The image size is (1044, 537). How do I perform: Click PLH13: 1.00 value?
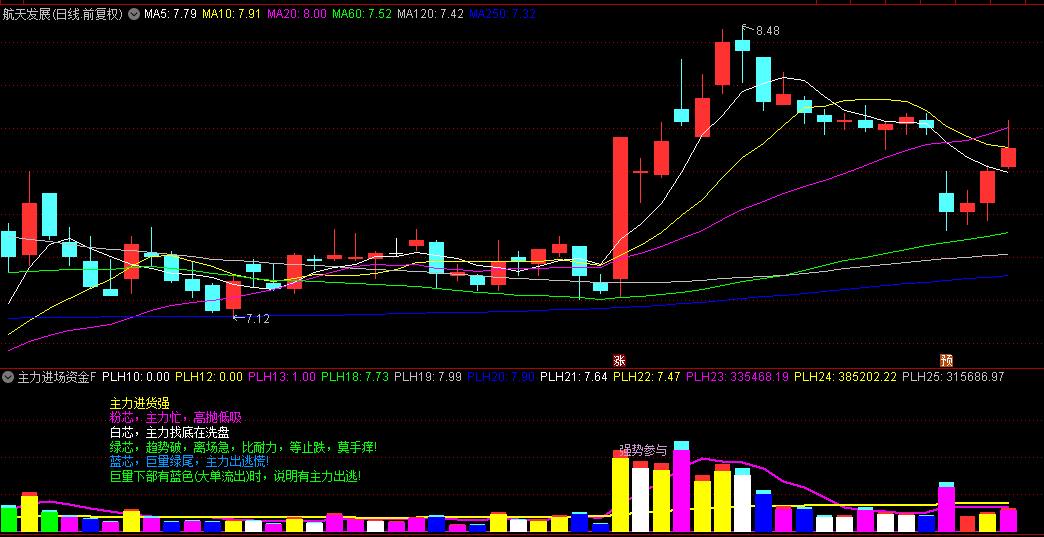(282, 377)
